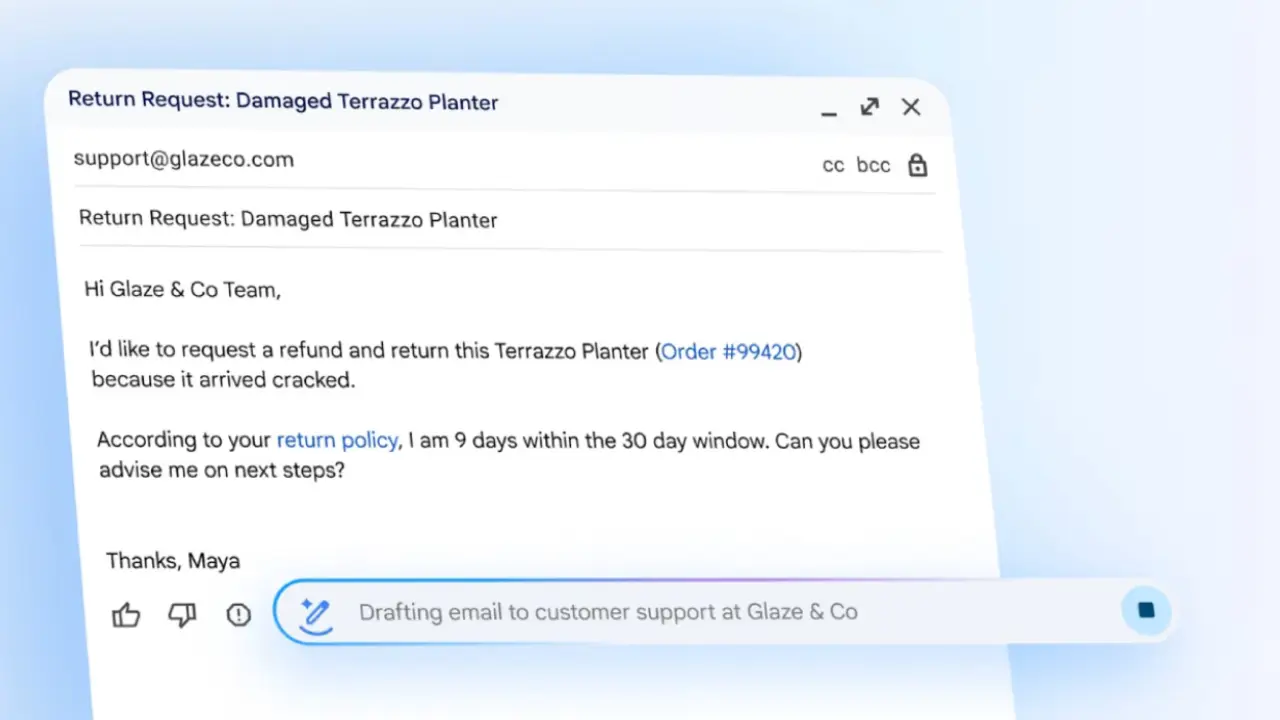Close the Return Request compose window
Image resolution: width=1280 pixels, height=720 pixels.
[x=910, y=107]
